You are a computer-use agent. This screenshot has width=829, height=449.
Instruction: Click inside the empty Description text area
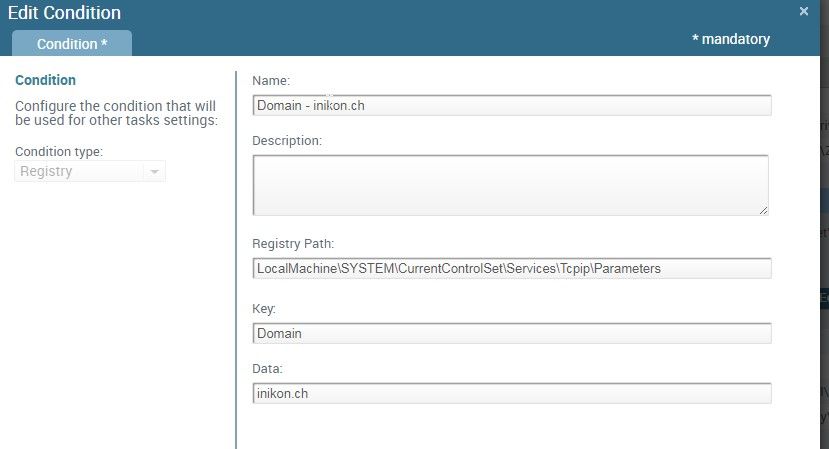click(510, 184)
